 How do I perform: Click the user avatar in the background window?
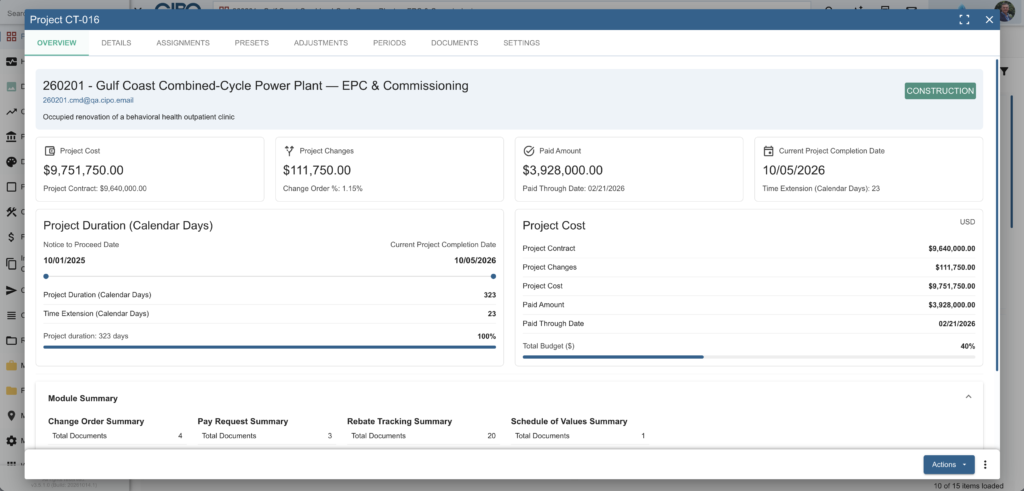coord(1005,10)
